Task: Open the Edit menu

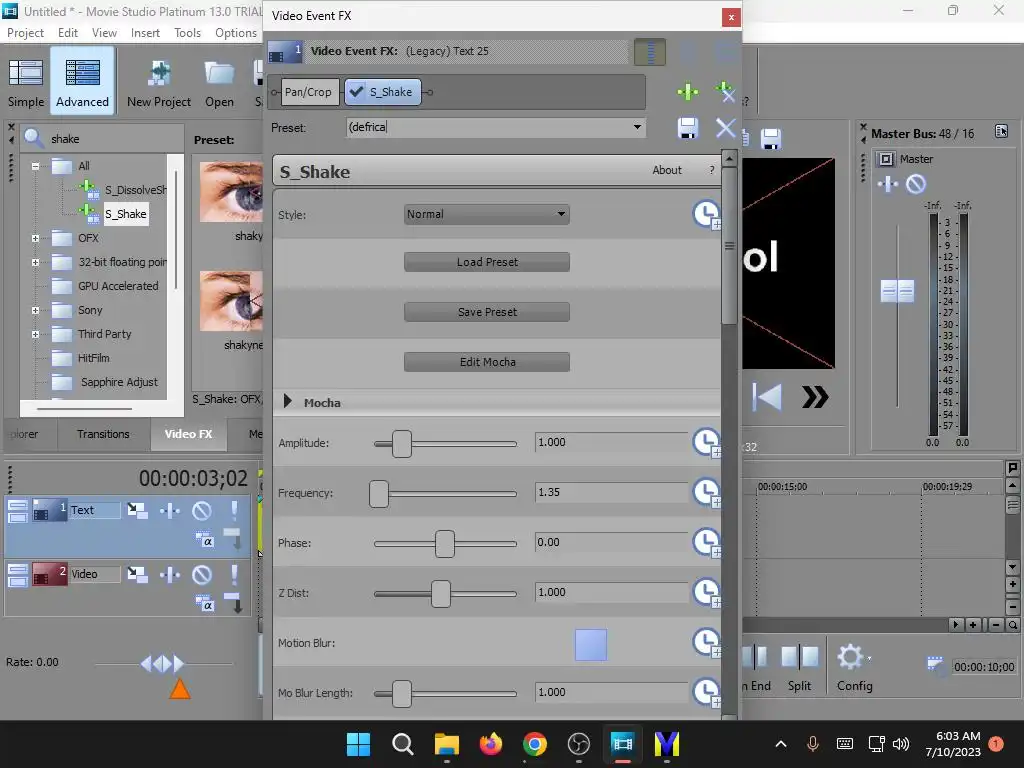Action: pos(67,33)
